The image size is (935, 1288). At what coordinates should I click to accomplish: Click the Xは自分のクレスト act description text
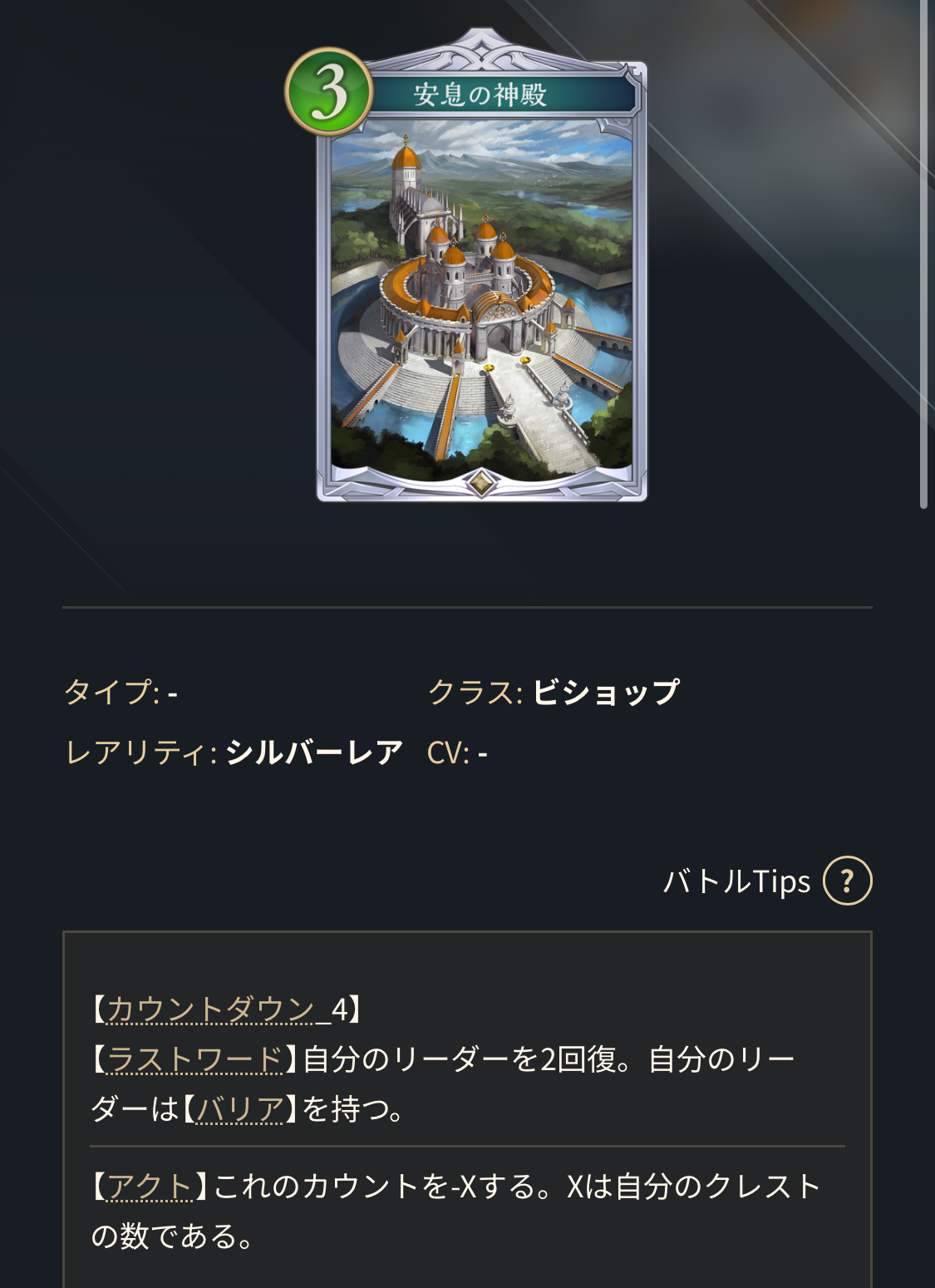pos(694,1187)
